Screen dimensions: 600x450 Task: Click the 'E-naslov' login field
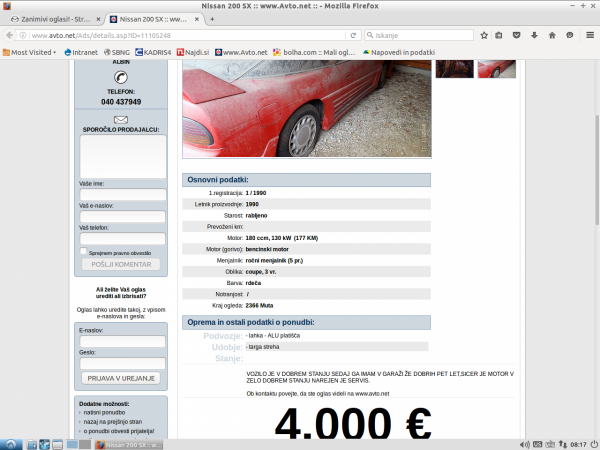coord(121,341)
